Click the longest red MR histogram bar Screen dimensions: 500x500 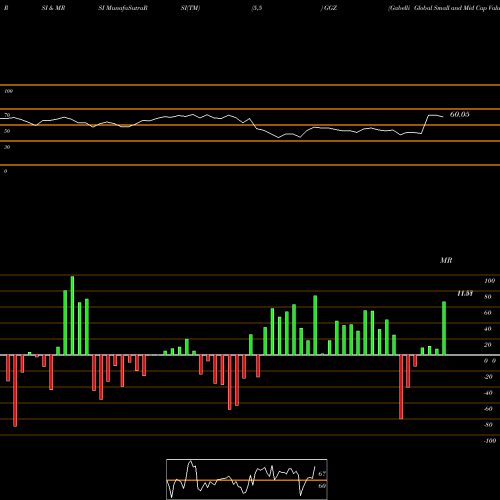tap(15, 391)
